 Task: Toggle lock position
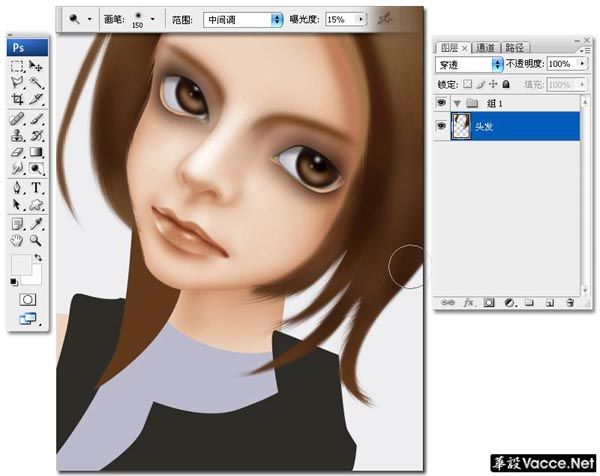tap(493, 84)
